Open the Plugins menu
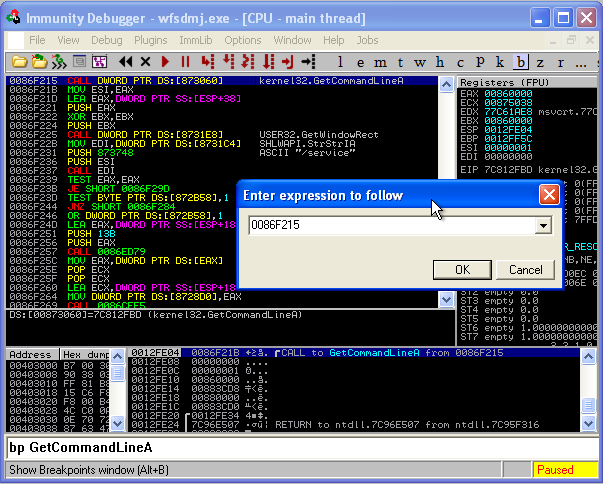 tap(150, 40)
